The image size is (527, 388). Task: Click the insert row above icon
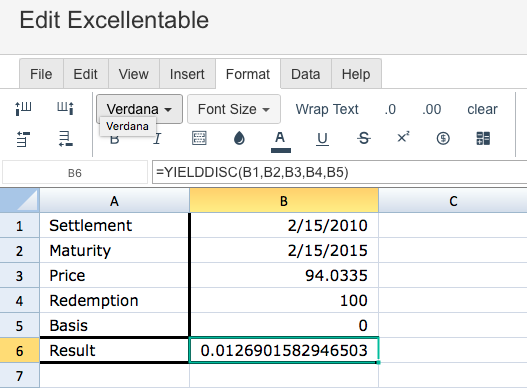pos(23,139)
